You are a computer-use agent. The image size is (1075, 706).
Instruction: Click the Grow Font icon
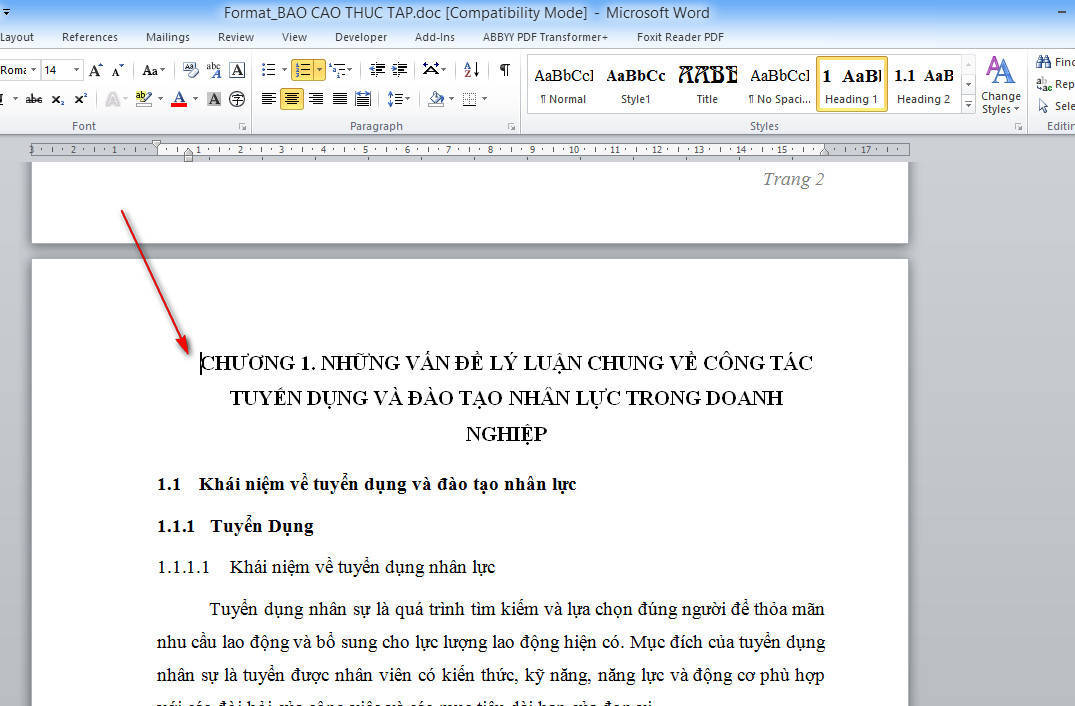point(95,70)
